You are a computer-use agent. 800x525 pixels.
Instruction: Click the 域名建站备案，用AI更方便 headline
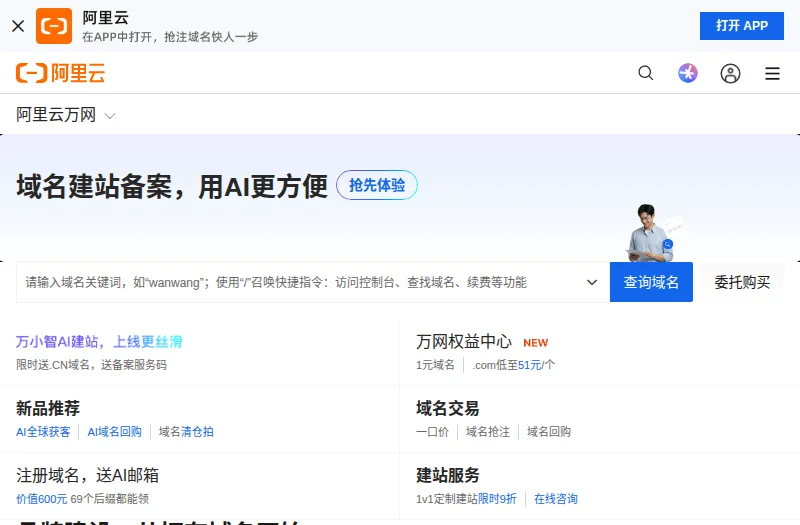pyautogui.click(x=172, y=186)
